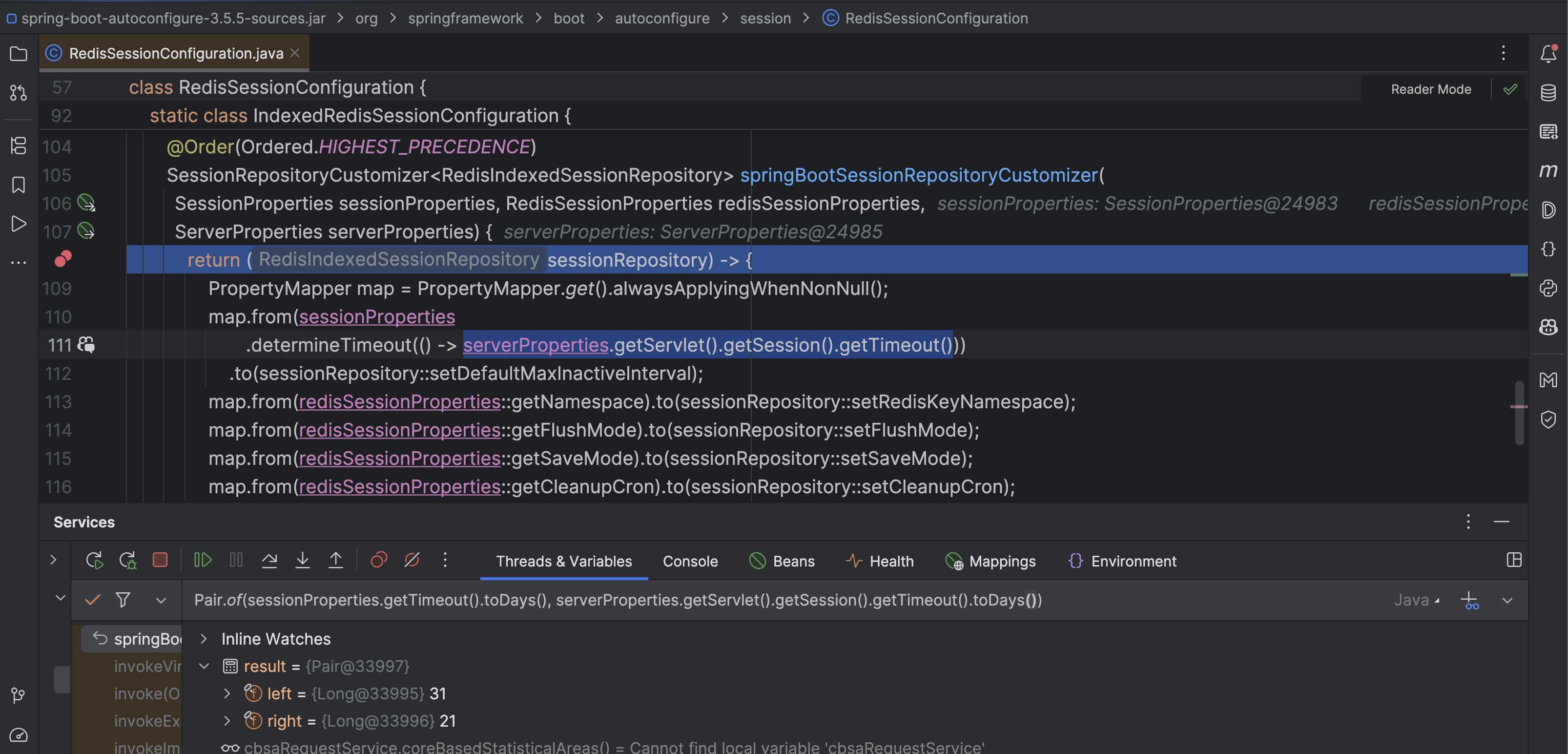Click the orange checkmark frames filter toggle
Screen dimensions: 1568x754
(x=93, y=600)
